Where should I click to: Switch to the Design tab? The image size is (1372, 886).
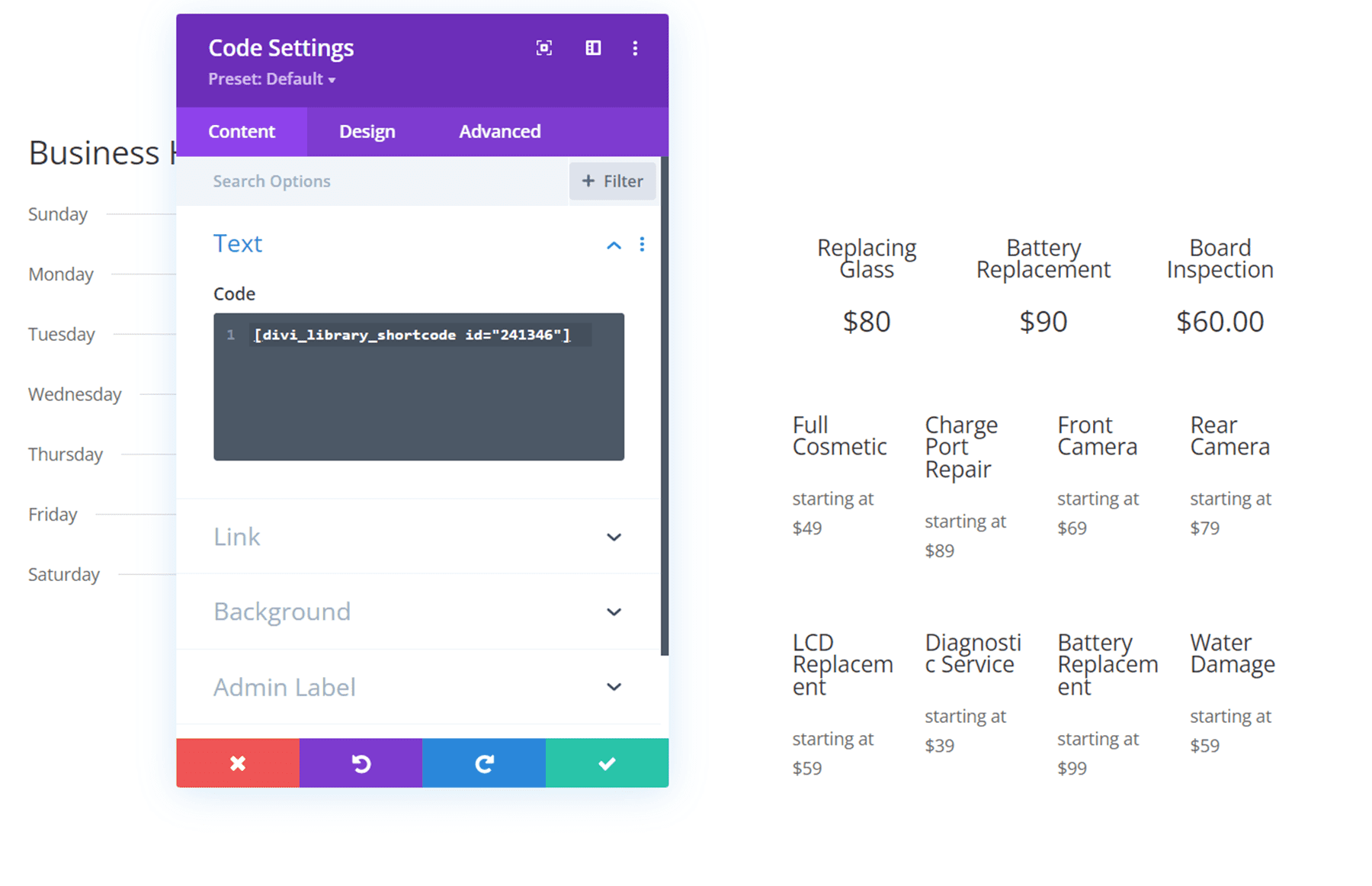(x=367, y=131)
